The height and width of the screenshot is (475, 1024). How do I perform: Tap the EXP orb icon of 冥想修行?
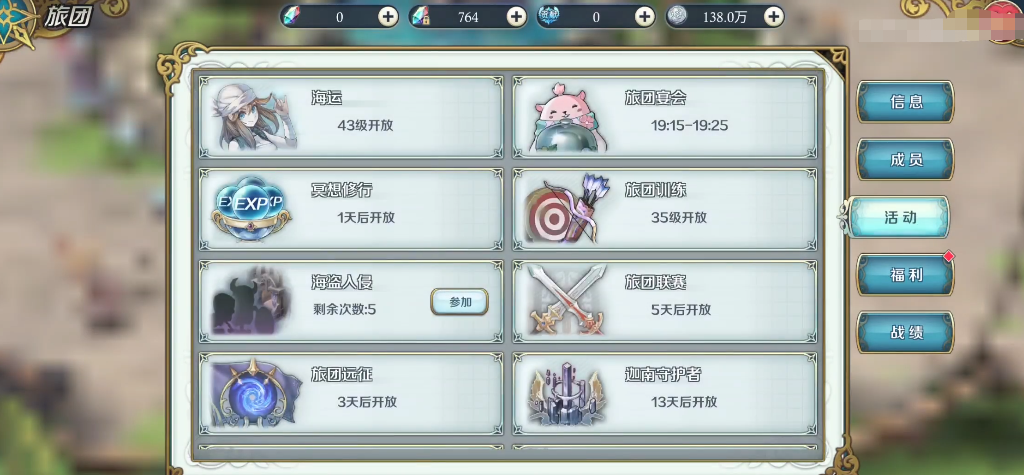tap(251, 209)
